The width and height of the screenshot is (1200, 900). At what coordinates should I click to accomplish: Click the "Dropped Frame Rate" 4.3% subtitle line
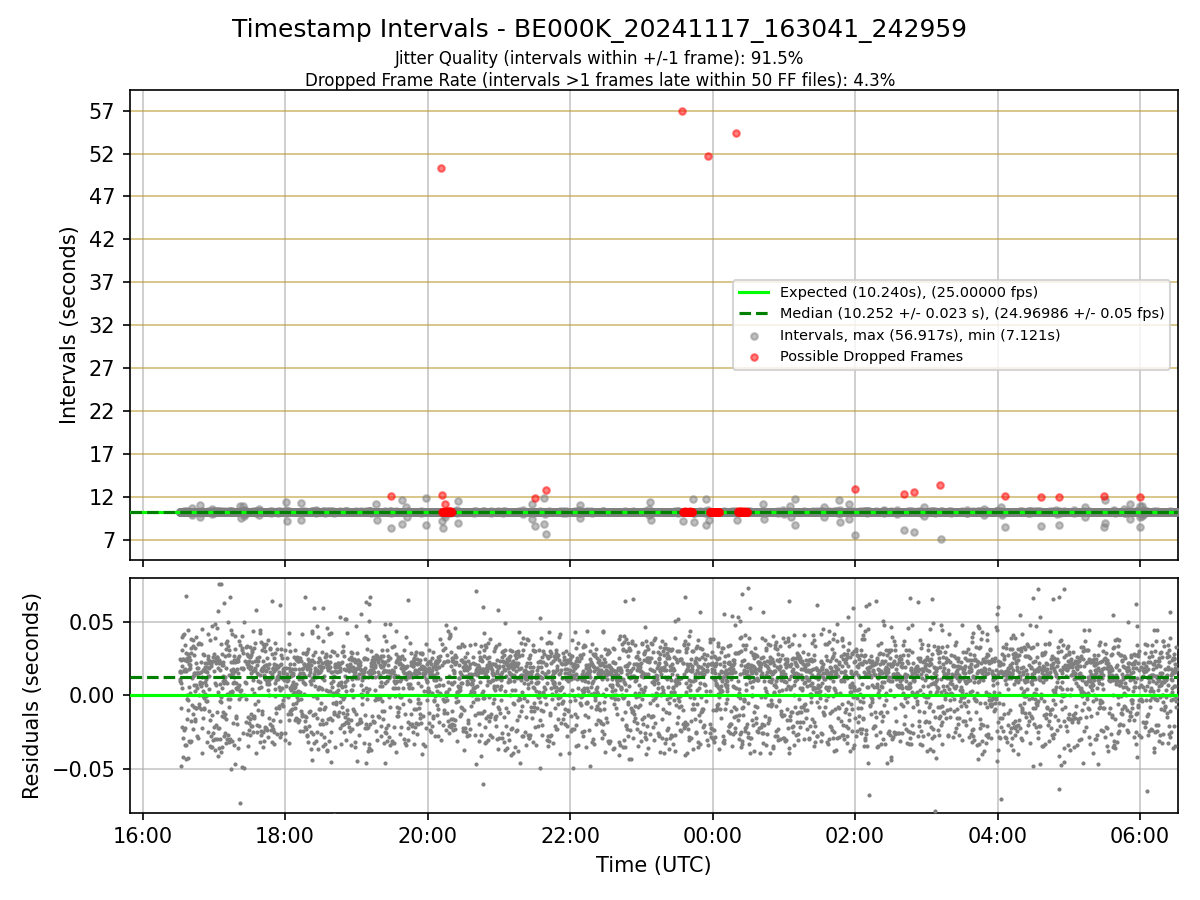tap(599, 80)
